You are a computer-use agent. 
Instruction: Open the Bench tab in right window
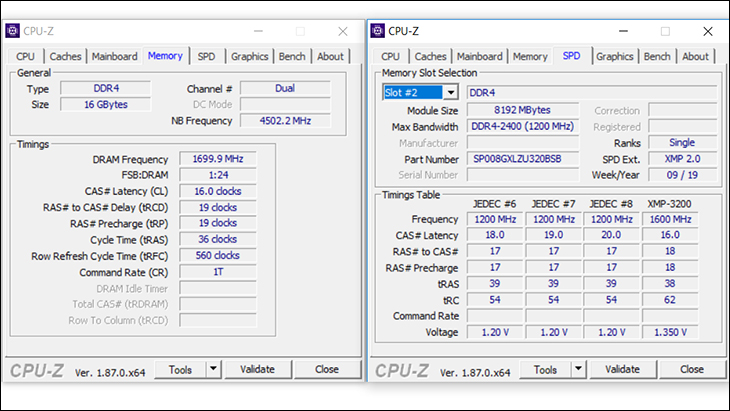click(657, 56)
